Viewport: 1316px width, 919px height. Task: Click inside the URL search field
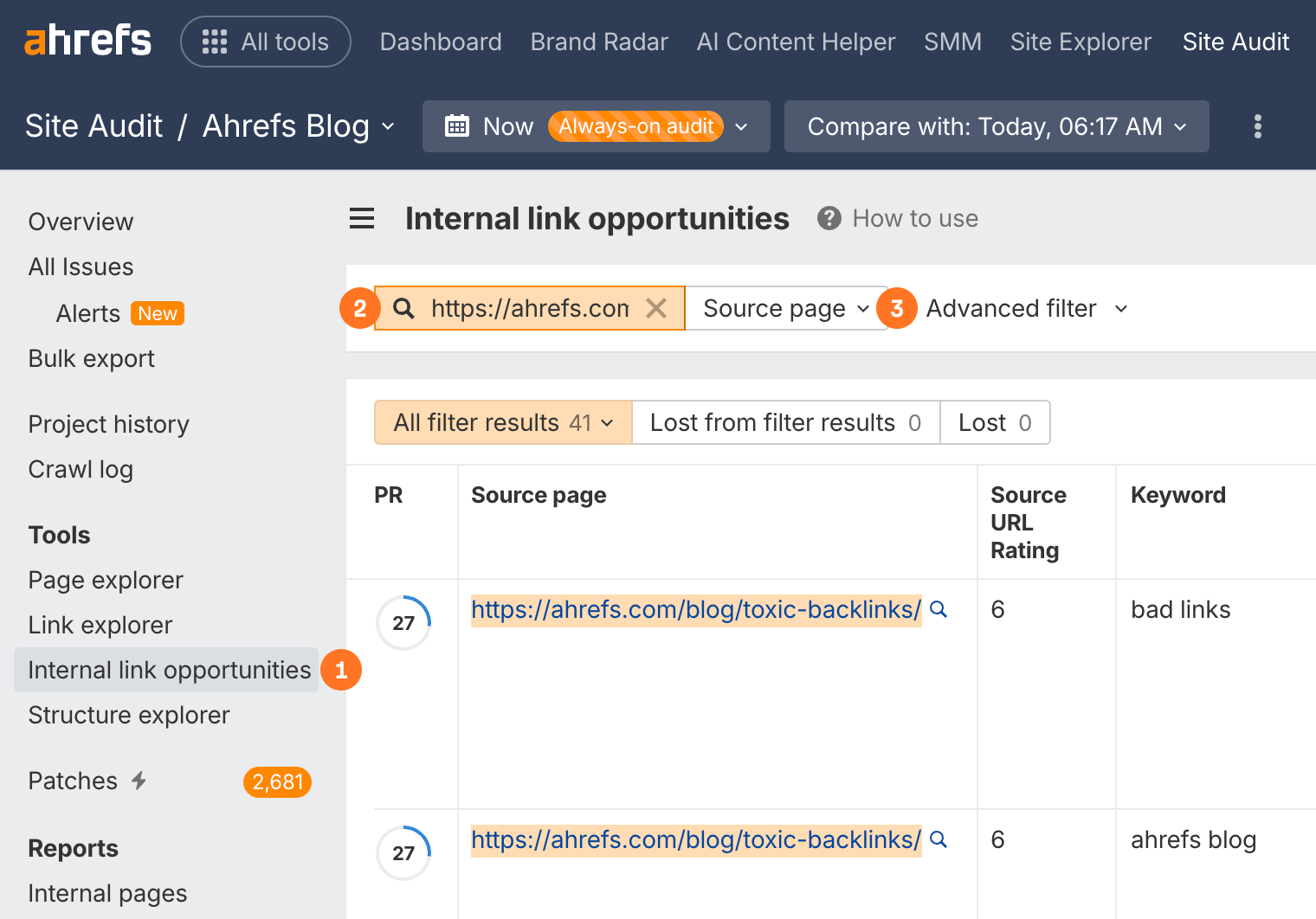coord(528,308)
